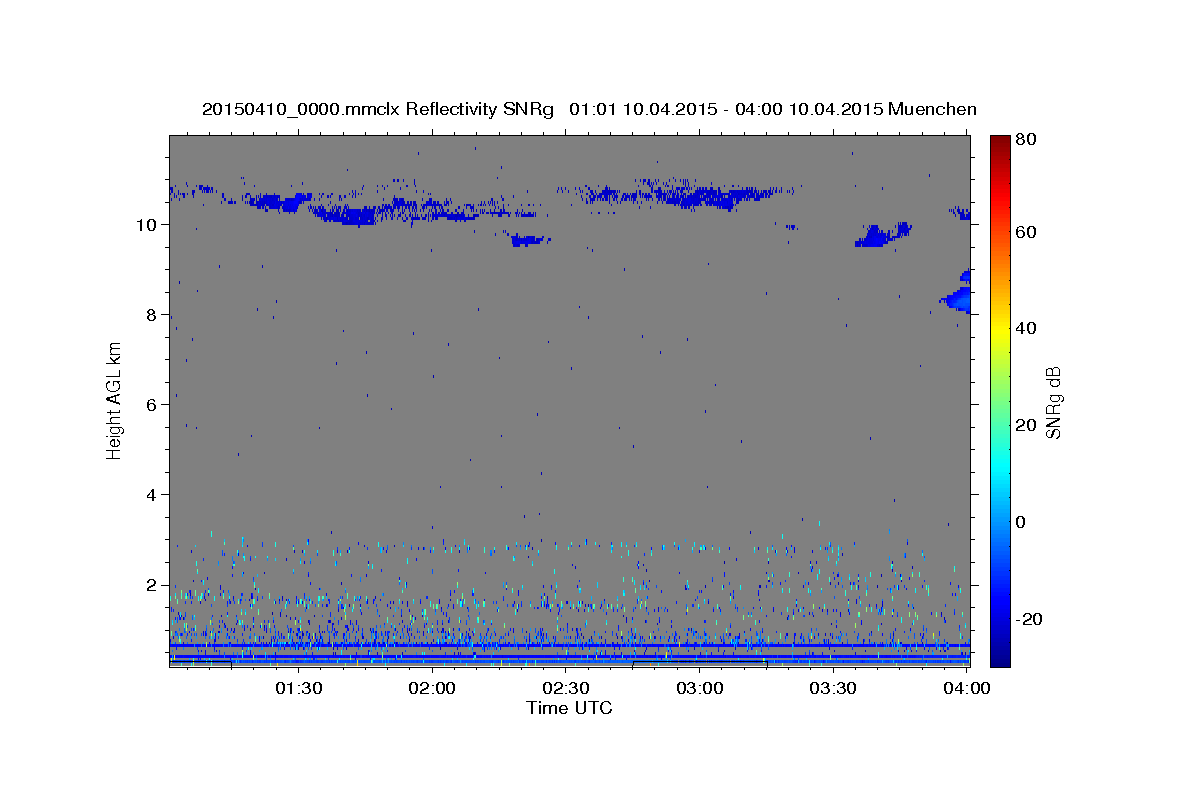Click the colorbar value 0
This screenshot has height=800, width=1200.
[1022, 522]
